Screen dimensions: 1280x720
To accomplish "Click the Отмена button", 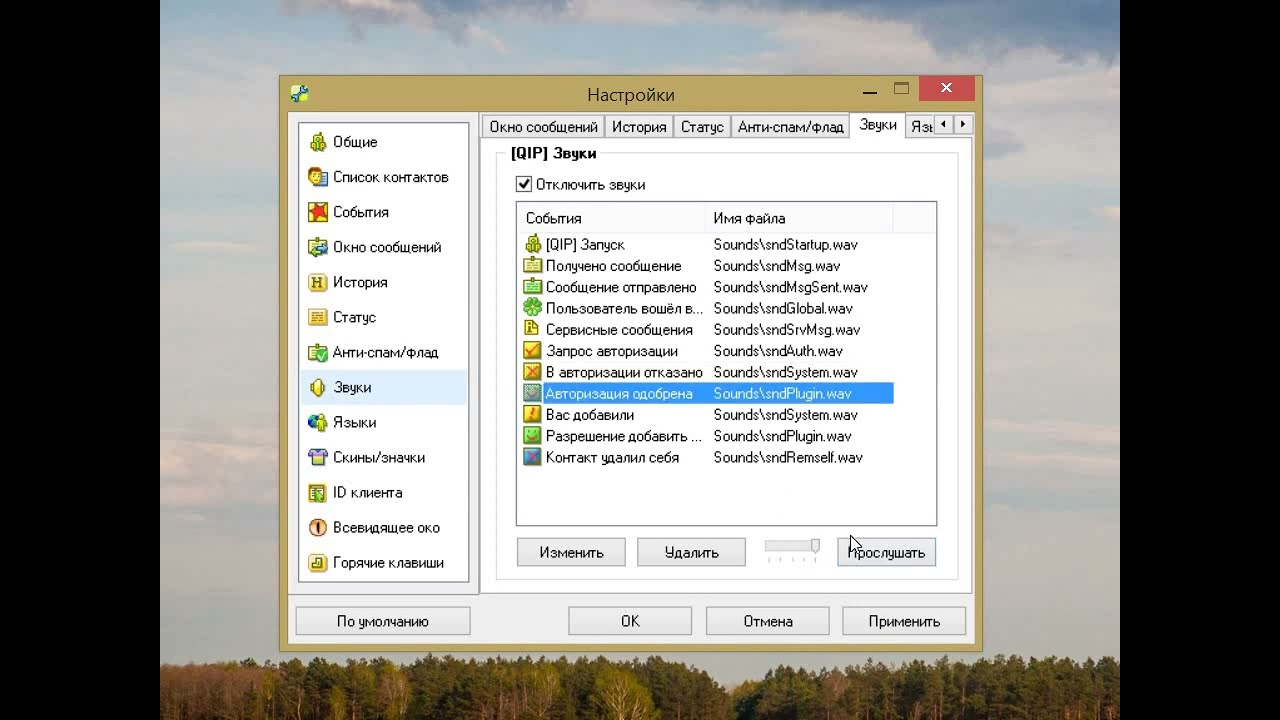I will coord(768,621).
